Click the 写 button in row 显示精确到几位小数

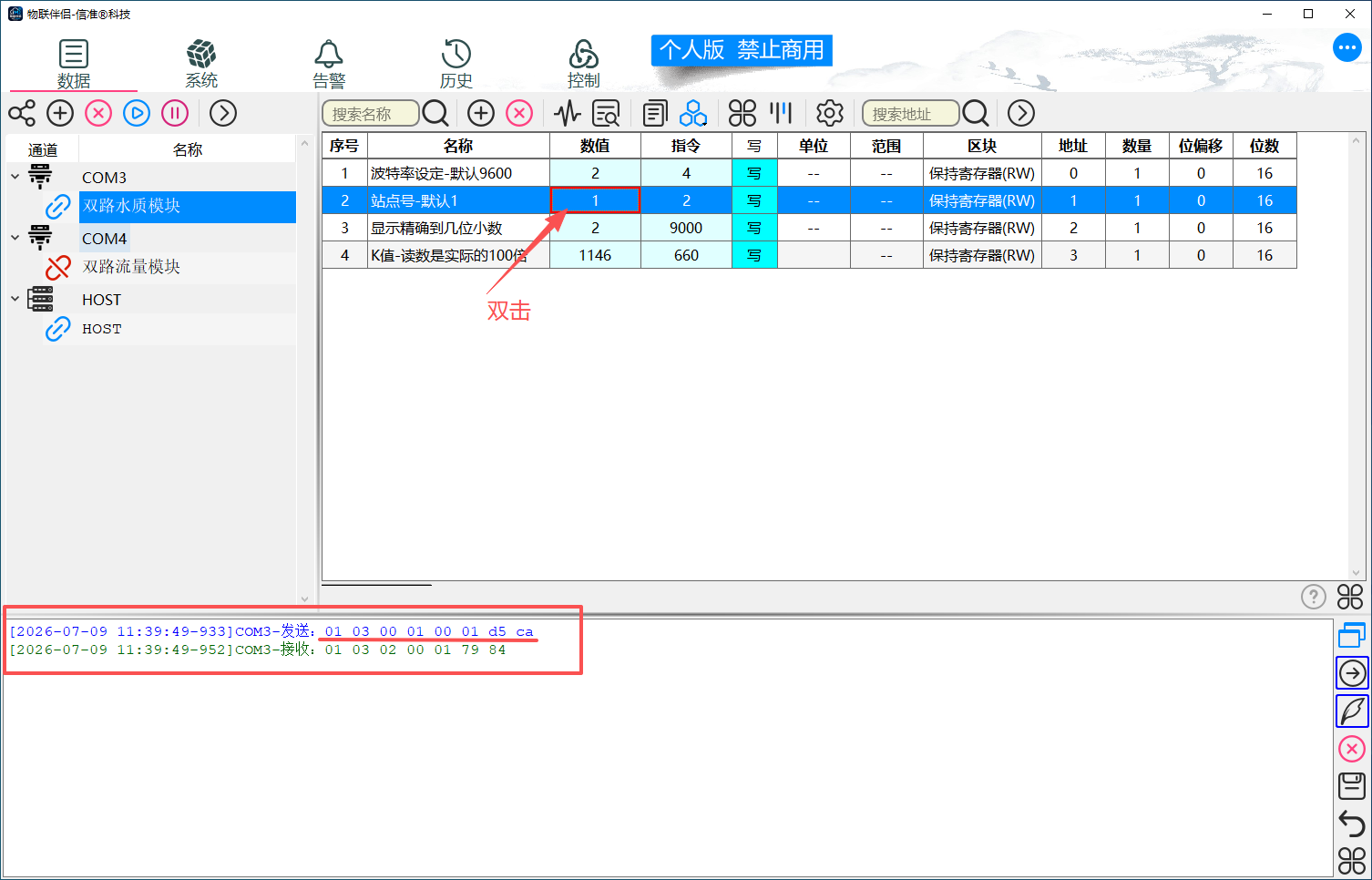tap(754, 228)
